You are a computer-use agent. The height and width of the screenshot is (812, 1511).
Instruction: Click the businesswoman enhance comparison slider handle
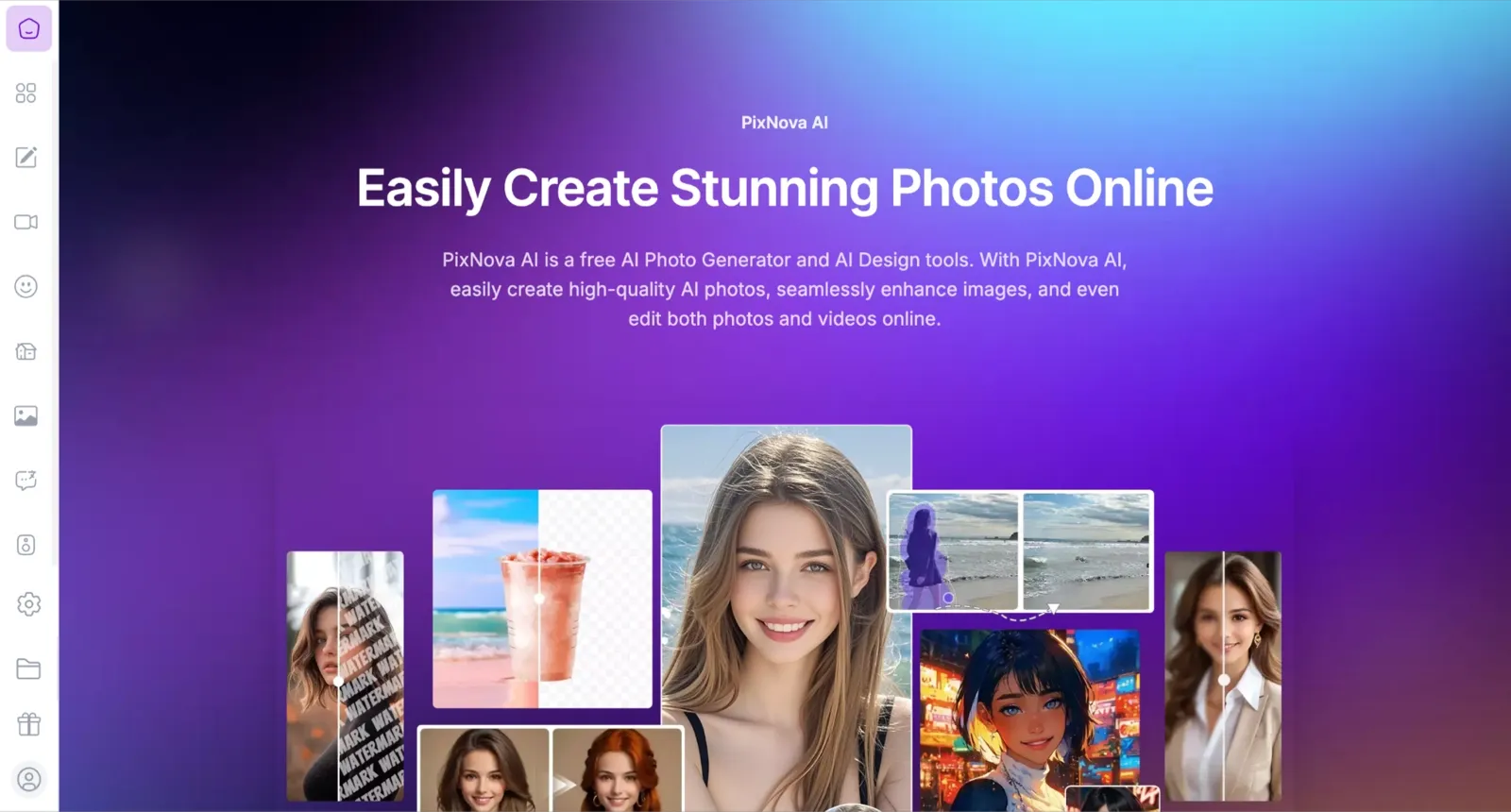tap(1224, 680)
